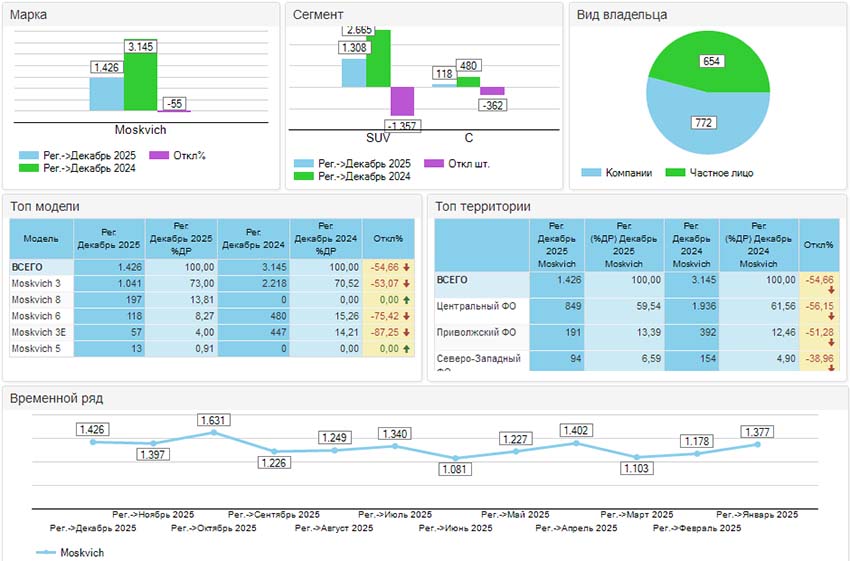
Task: Click the red down arrow in Moskvich 3E row
Action: [x=407, y=332]
